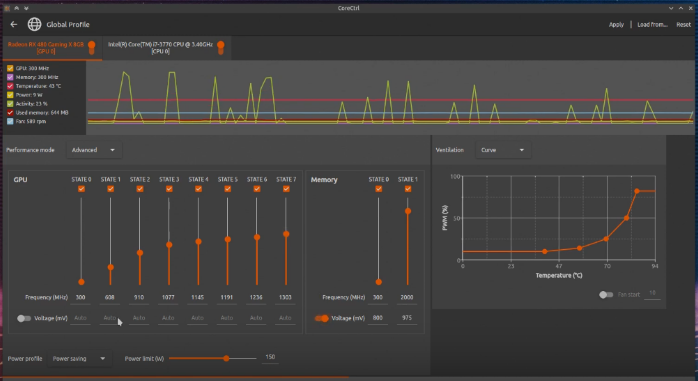Uncheck Memory STATE 1 checkbox
698x381 pixels.
coord(408,189)
